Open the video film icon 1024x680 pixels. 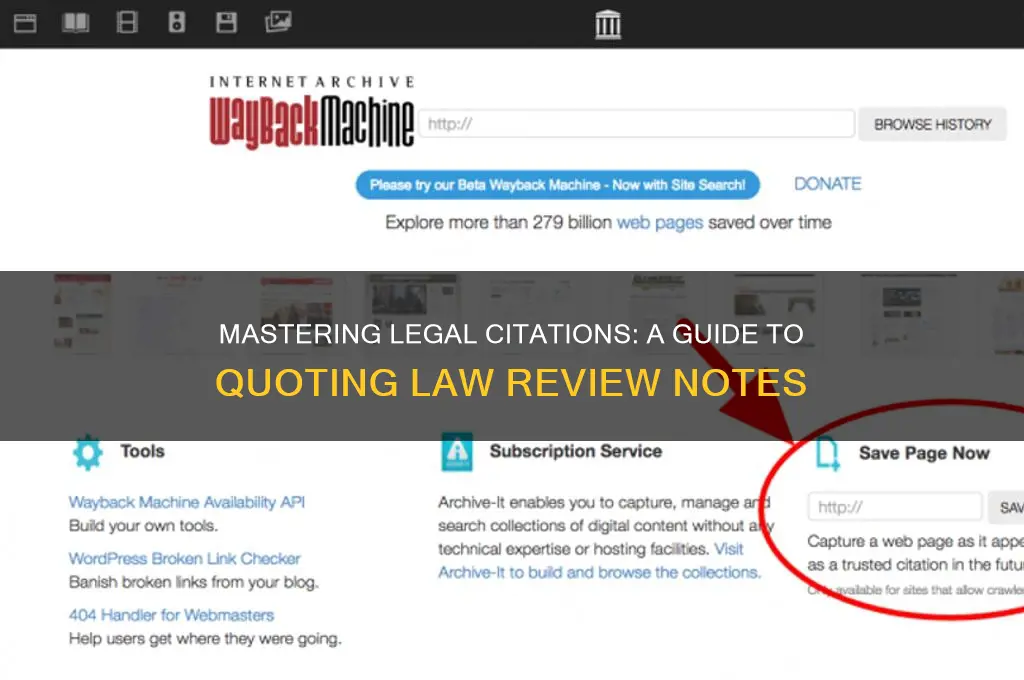point(127,22)
